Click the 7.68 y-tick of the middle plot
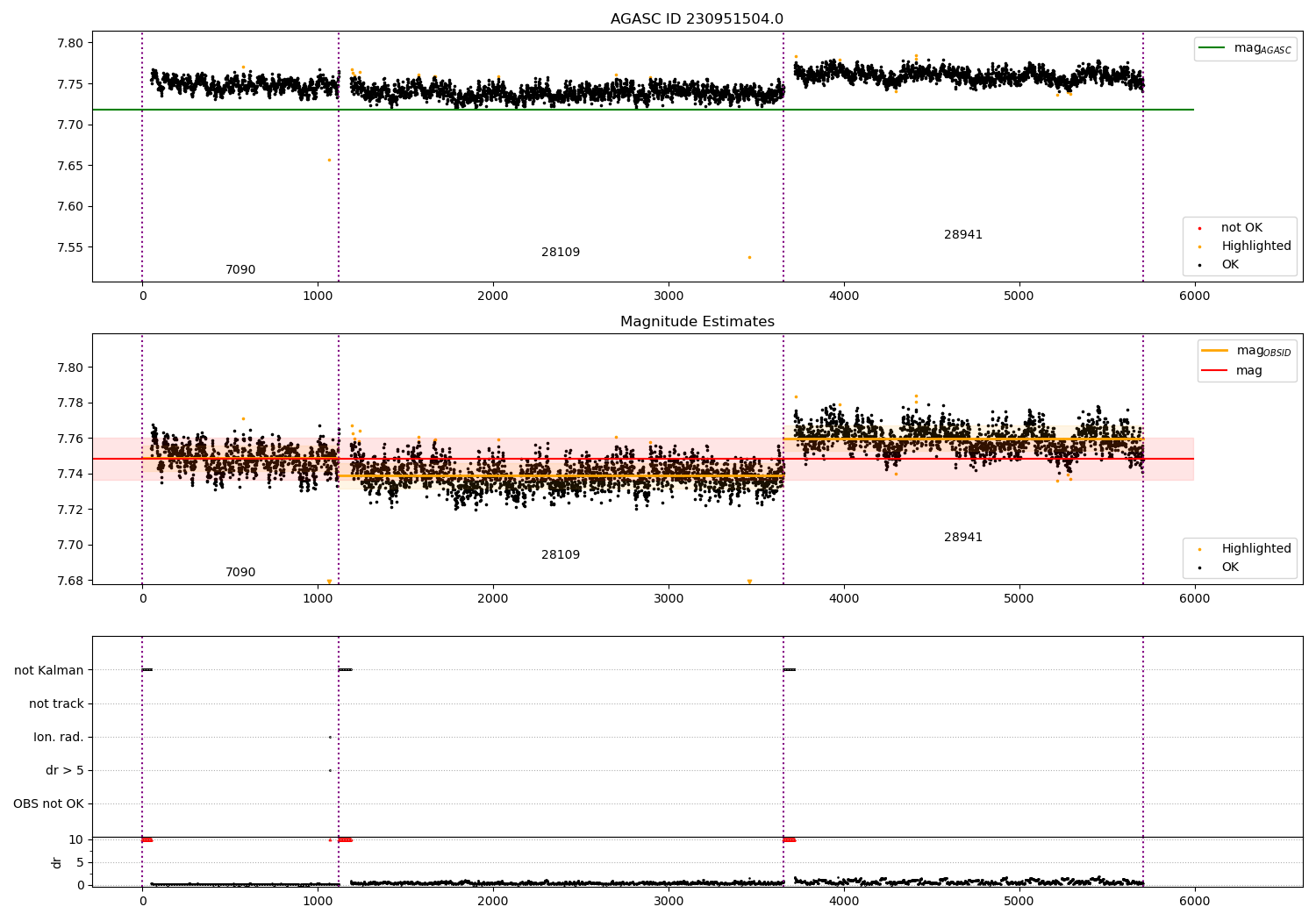Image resolution: width=1316 pixels, height=921 pixels. click(x=70, y=581)
